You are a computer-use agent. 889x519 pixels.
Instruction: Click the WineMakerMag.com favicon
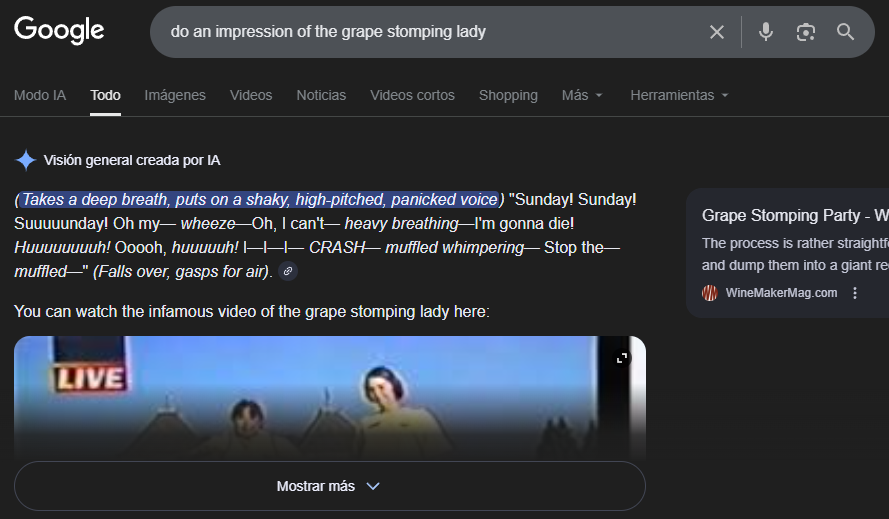(710, 293)
